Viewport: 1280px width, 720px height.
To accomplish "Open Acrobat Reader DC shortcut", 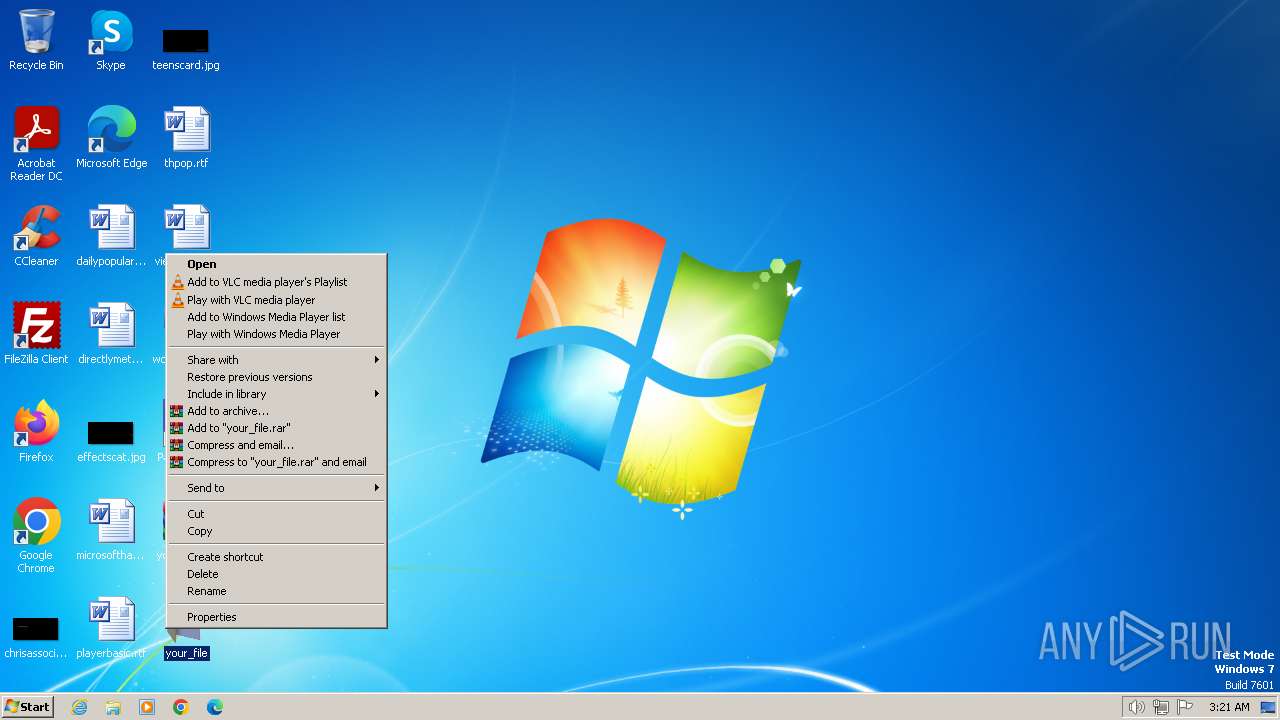I will (x=36, y=143).
